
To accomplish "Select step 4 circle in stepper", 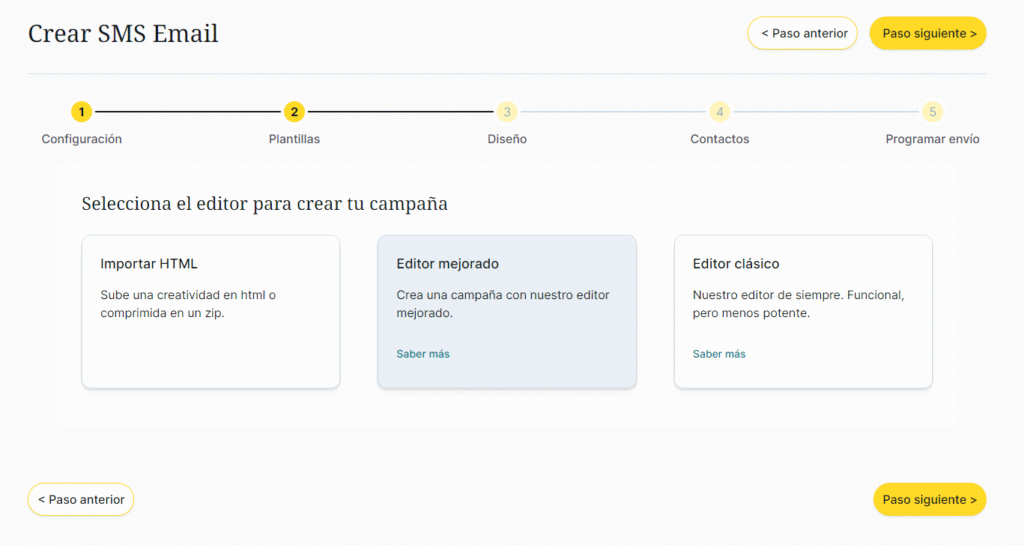I will [x=720, y=112].
